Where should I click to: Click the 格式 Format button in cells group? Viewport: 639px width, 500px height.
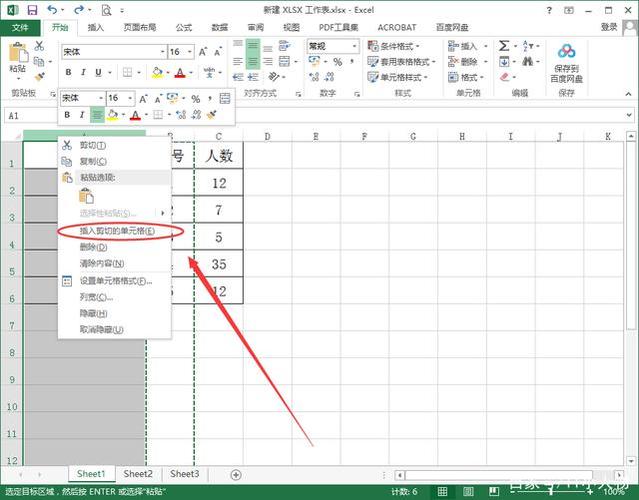click(467, 77)
